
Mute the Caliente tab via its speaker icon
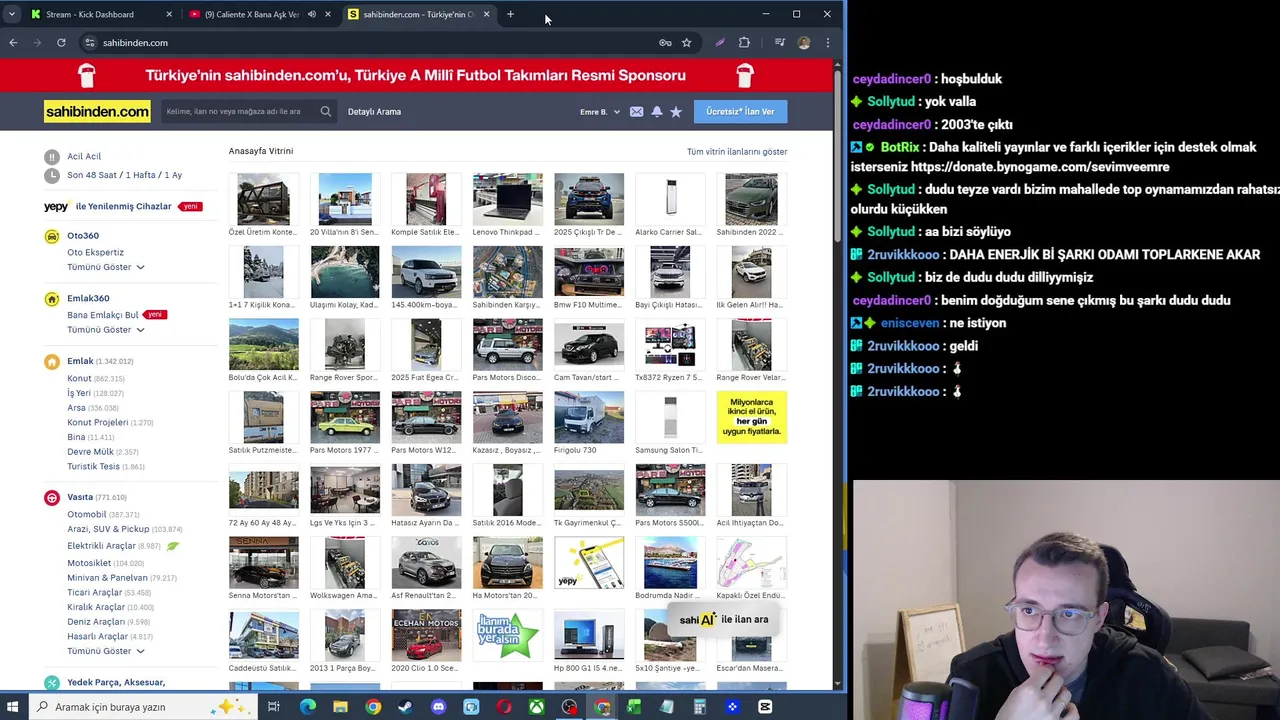coord(311,14)
